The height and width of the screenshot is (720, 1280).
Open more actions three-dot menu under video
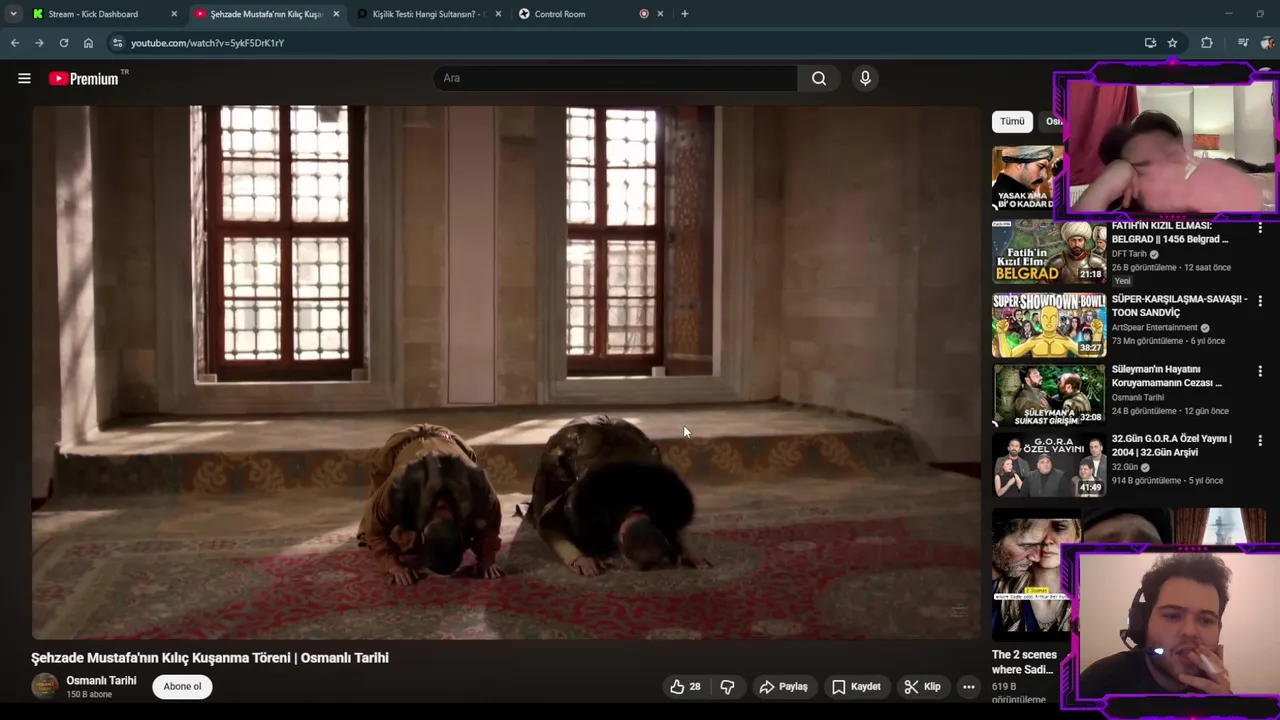[968, 687]
